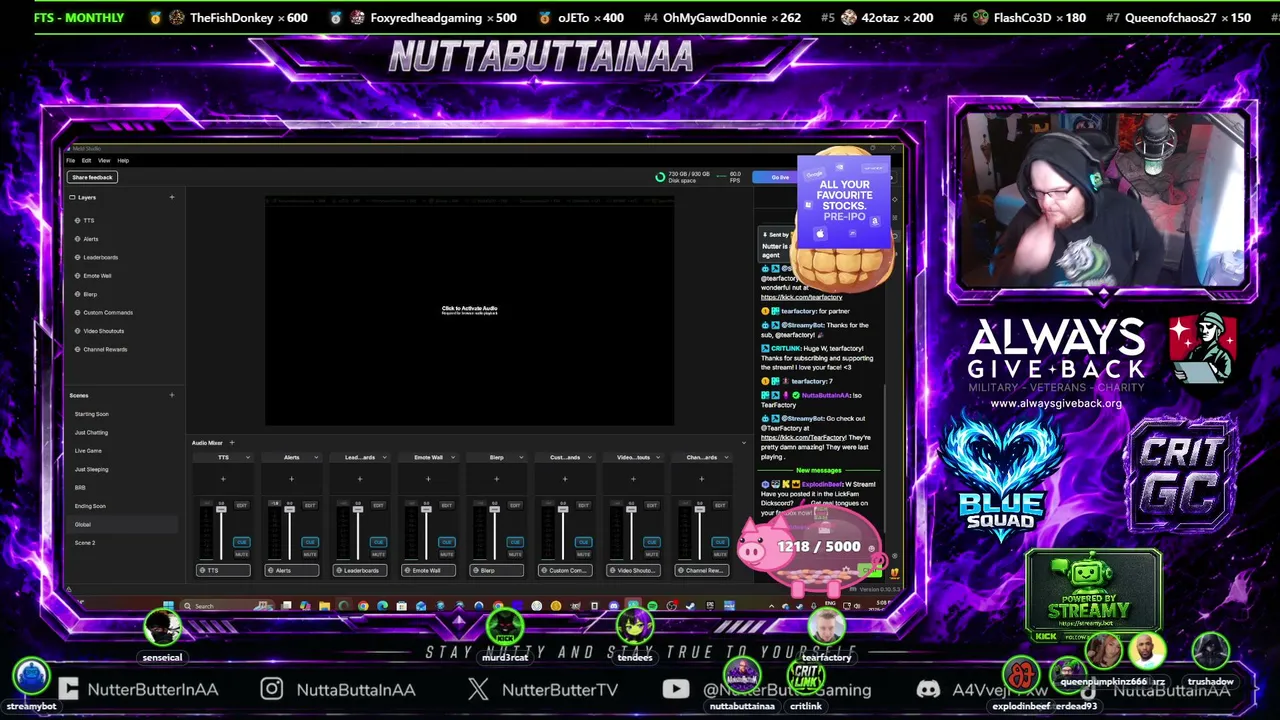
Task: Open the Windows Start menu
Action: (x=168, y=606)
